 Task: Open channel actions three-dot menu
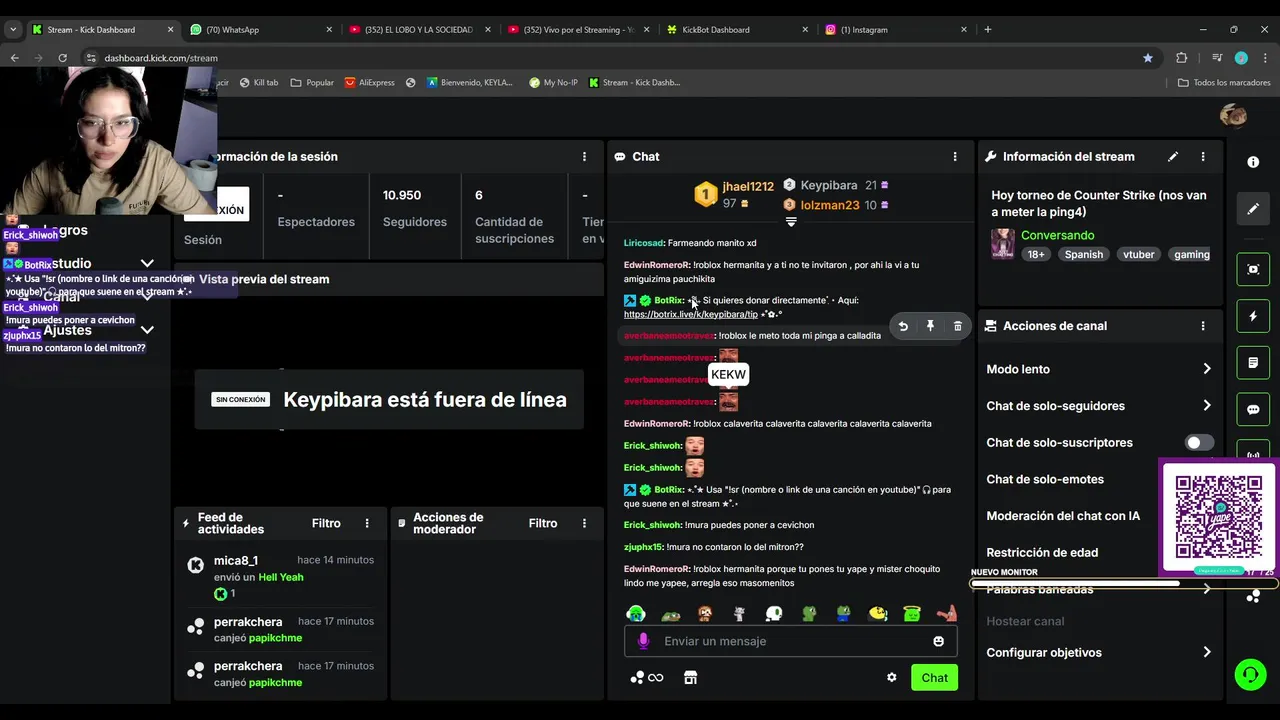[1203, 326]
